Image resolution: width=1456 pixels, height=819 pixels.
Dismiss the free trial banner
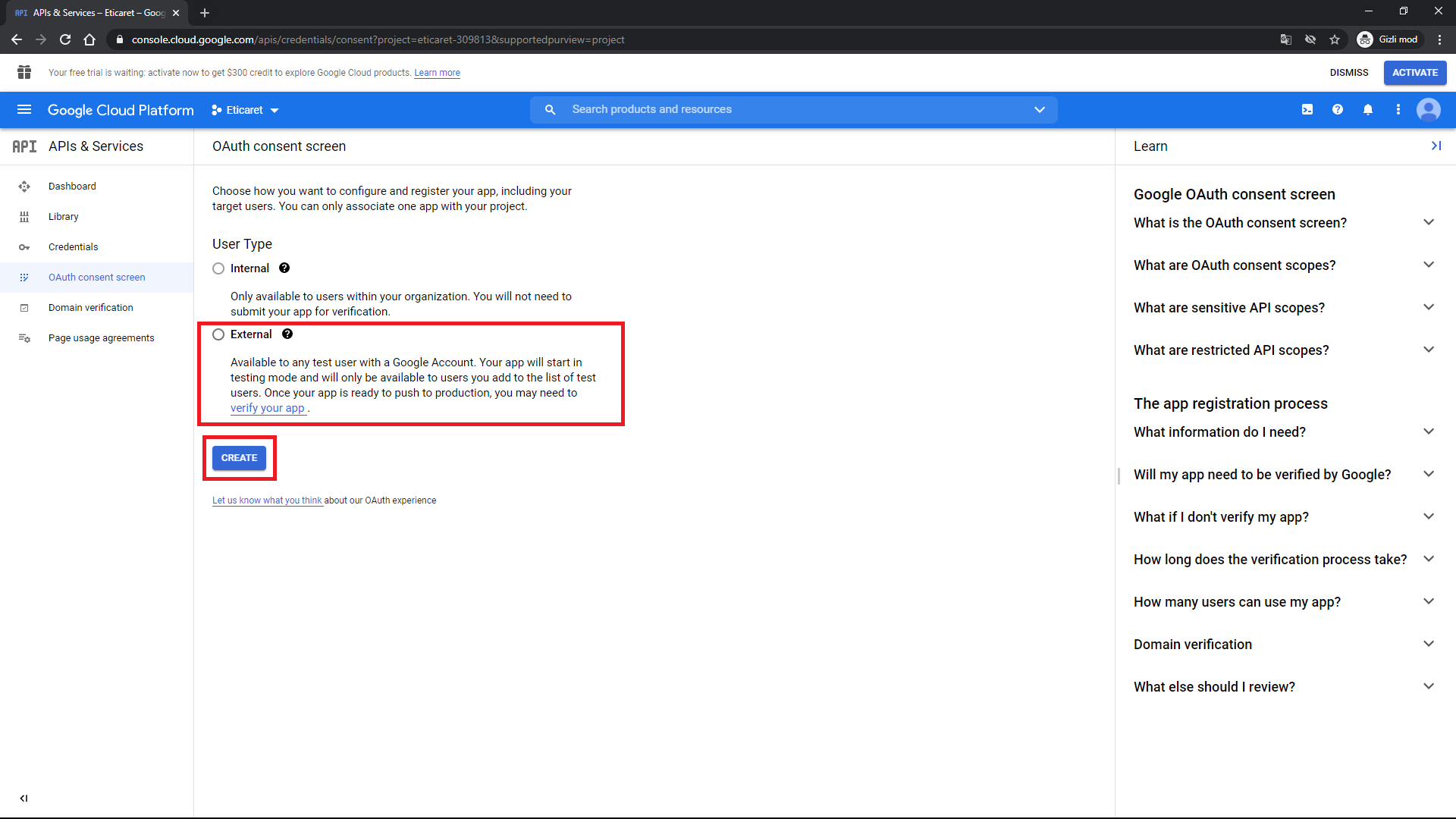coord(1349,73)
